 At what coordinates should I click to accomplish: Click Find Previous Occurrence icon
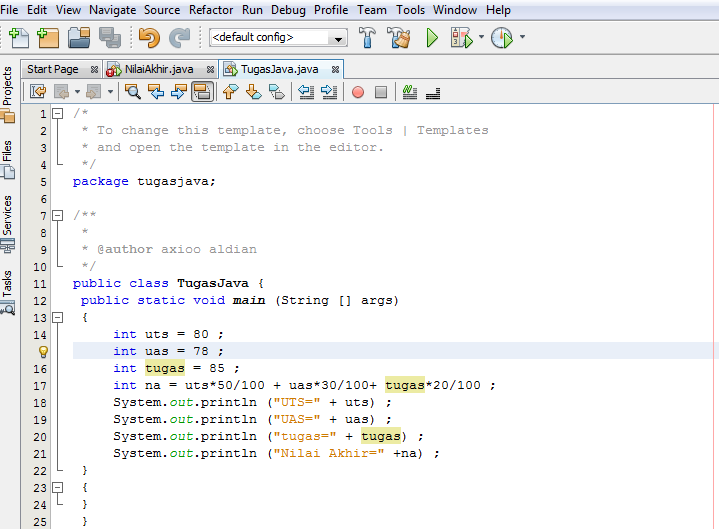(156, 92)
